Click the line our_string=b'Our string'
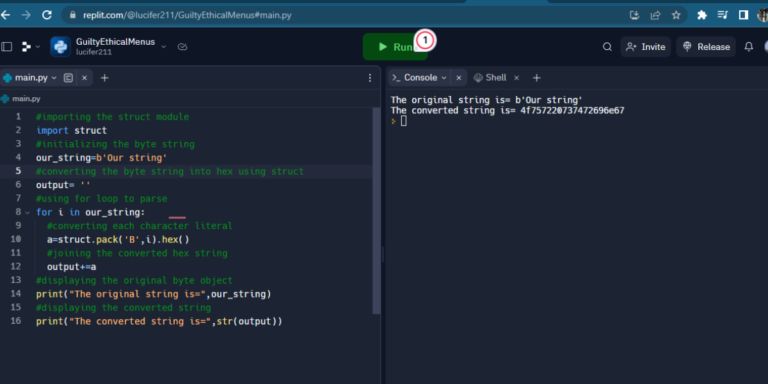 (x=101, y=158)
